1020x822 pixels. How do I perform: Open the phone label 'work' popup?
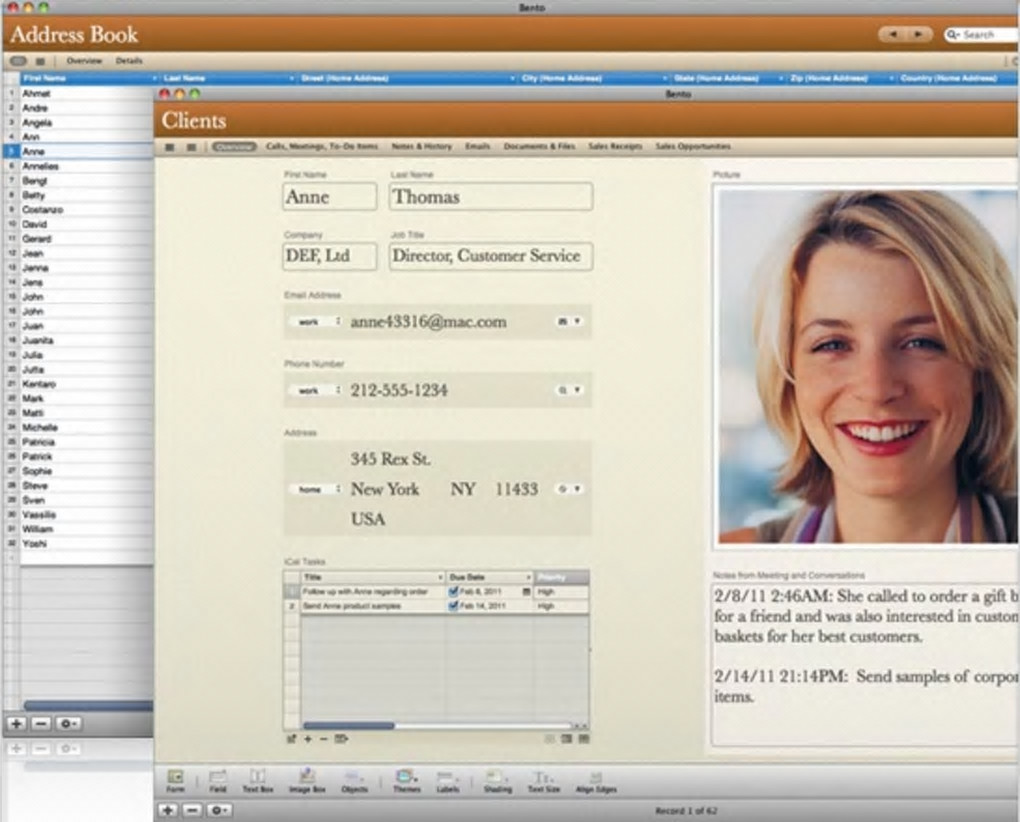[x=315, y=391]
